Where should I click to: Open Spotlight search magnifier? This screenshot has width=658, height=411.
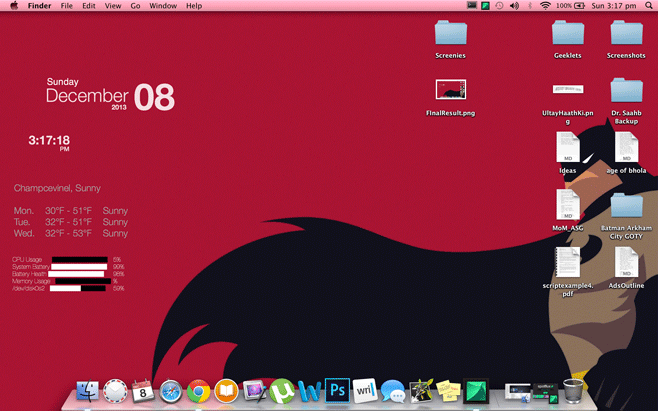648,6
